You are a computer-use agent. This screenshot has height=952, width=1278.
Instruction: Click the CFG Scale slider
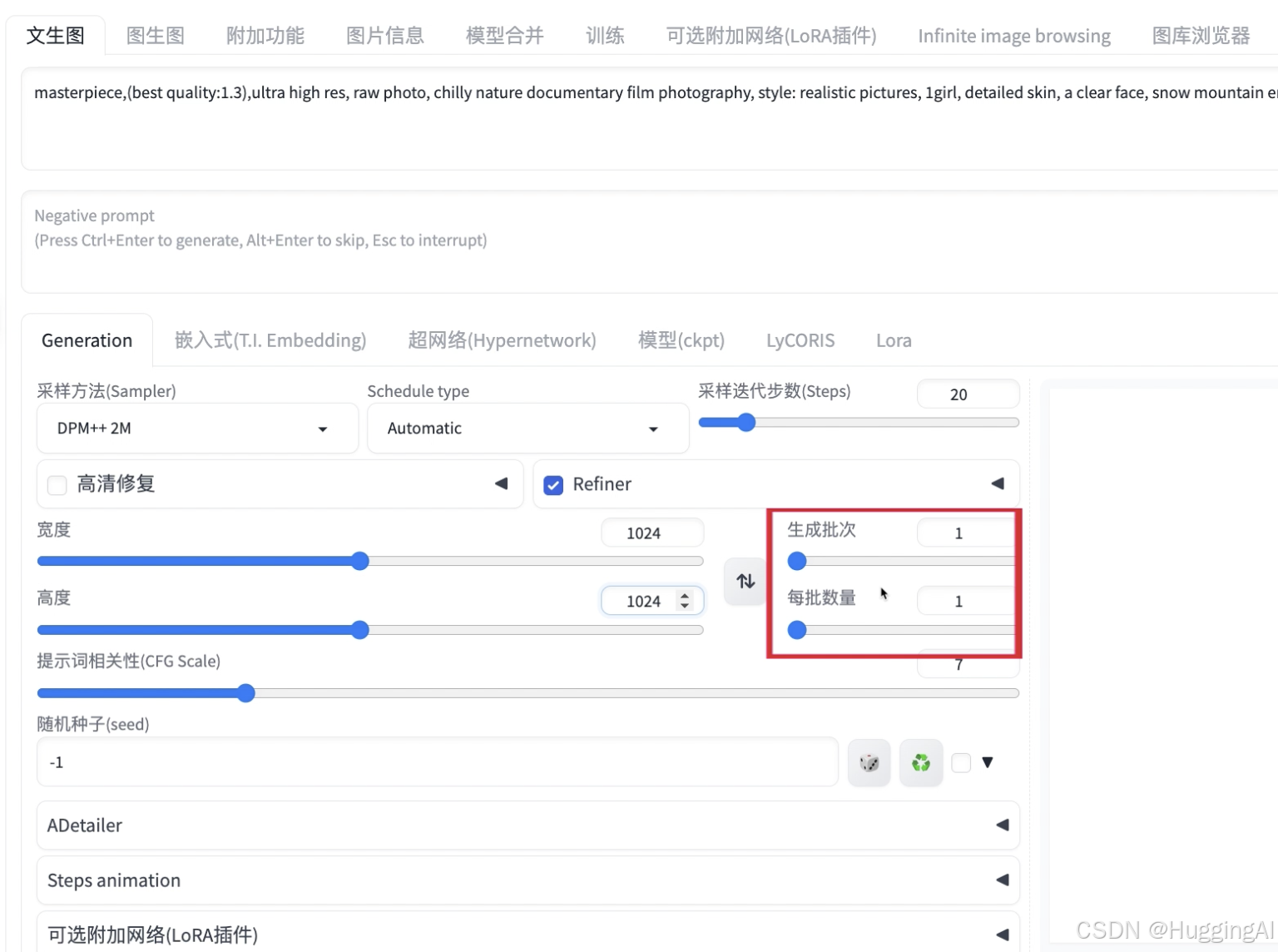528,693
